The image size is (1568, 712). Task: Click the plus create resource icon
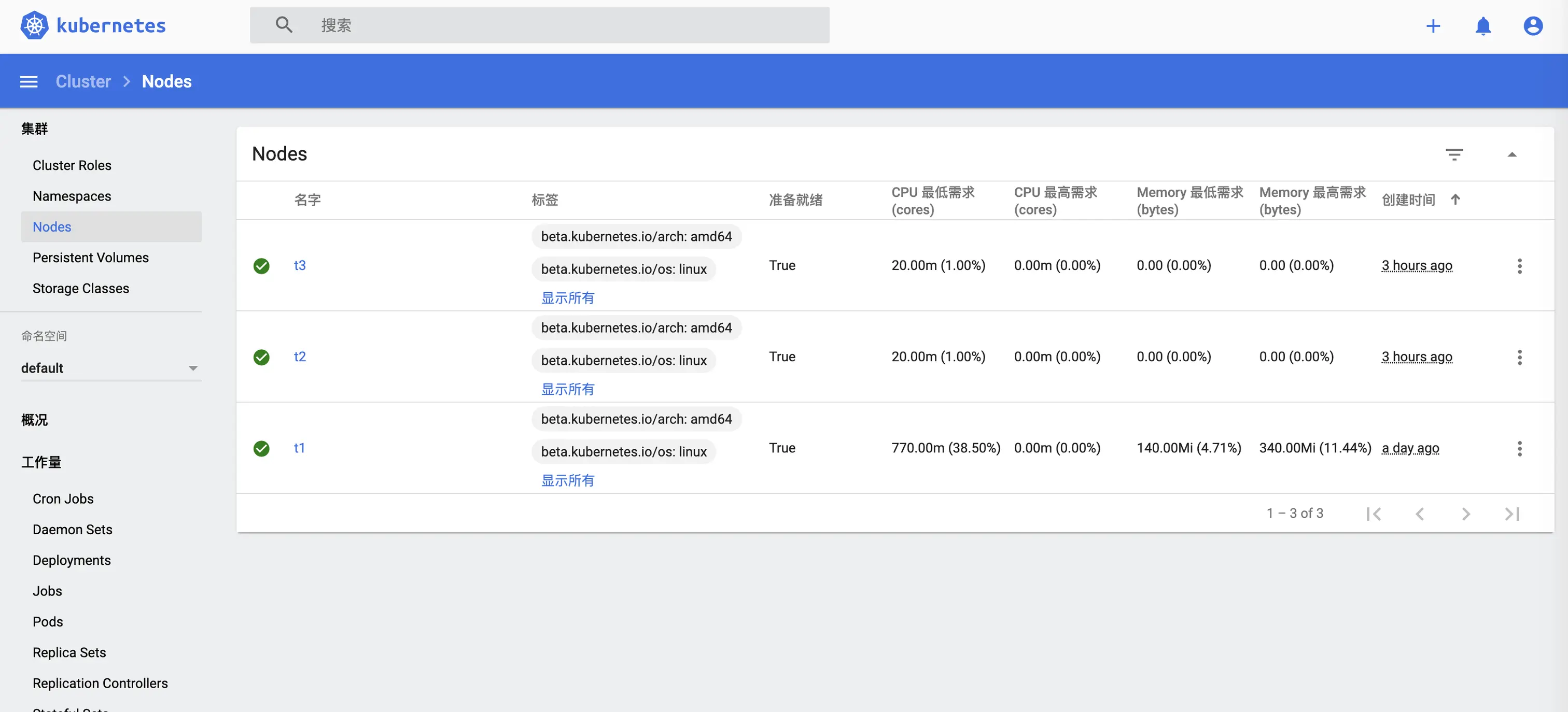coord(1433,25)
